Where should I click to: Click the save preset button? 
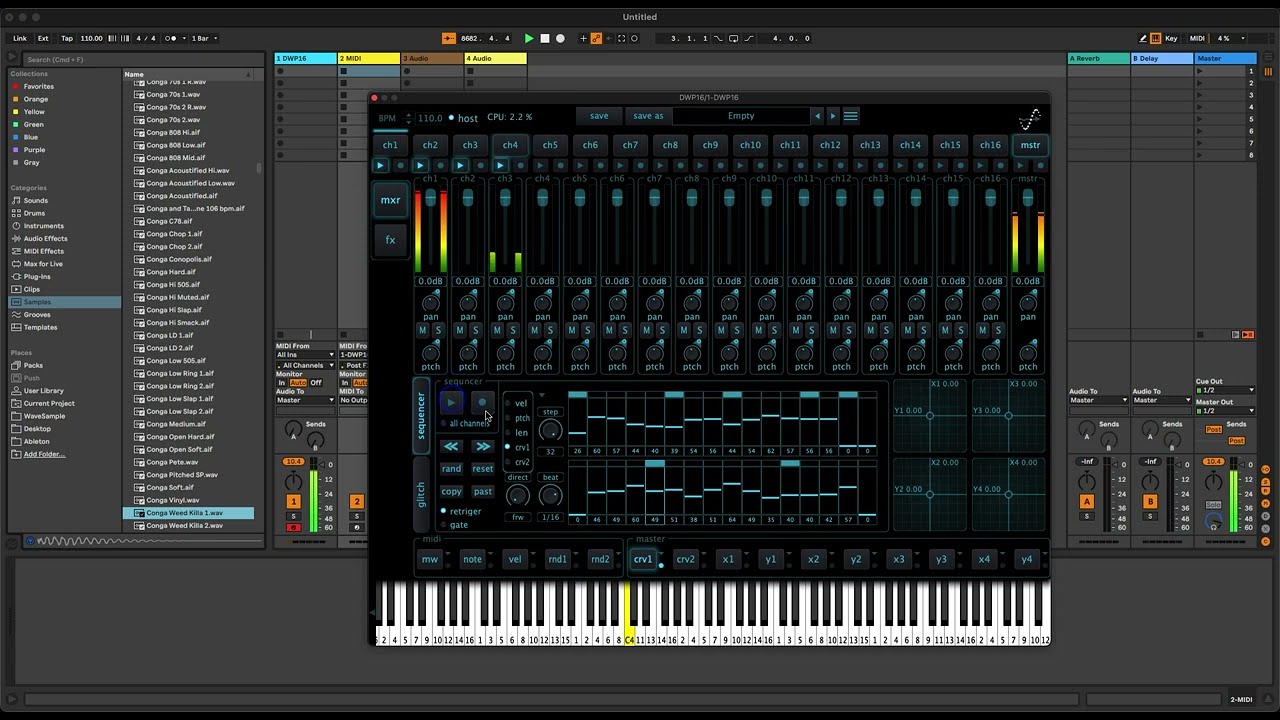(599, 116)
